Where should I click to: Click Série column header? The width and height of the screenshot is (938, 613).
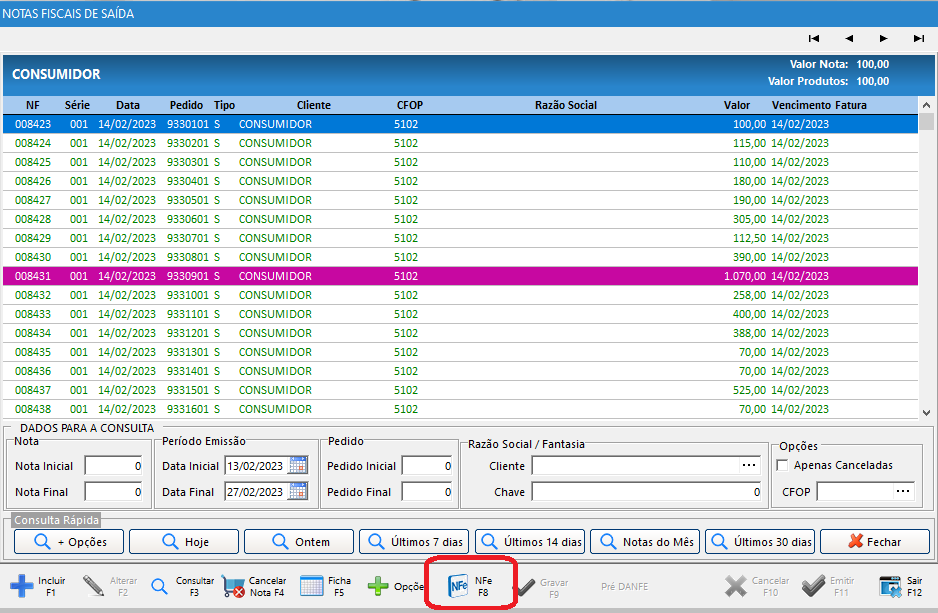click(77, 105)
